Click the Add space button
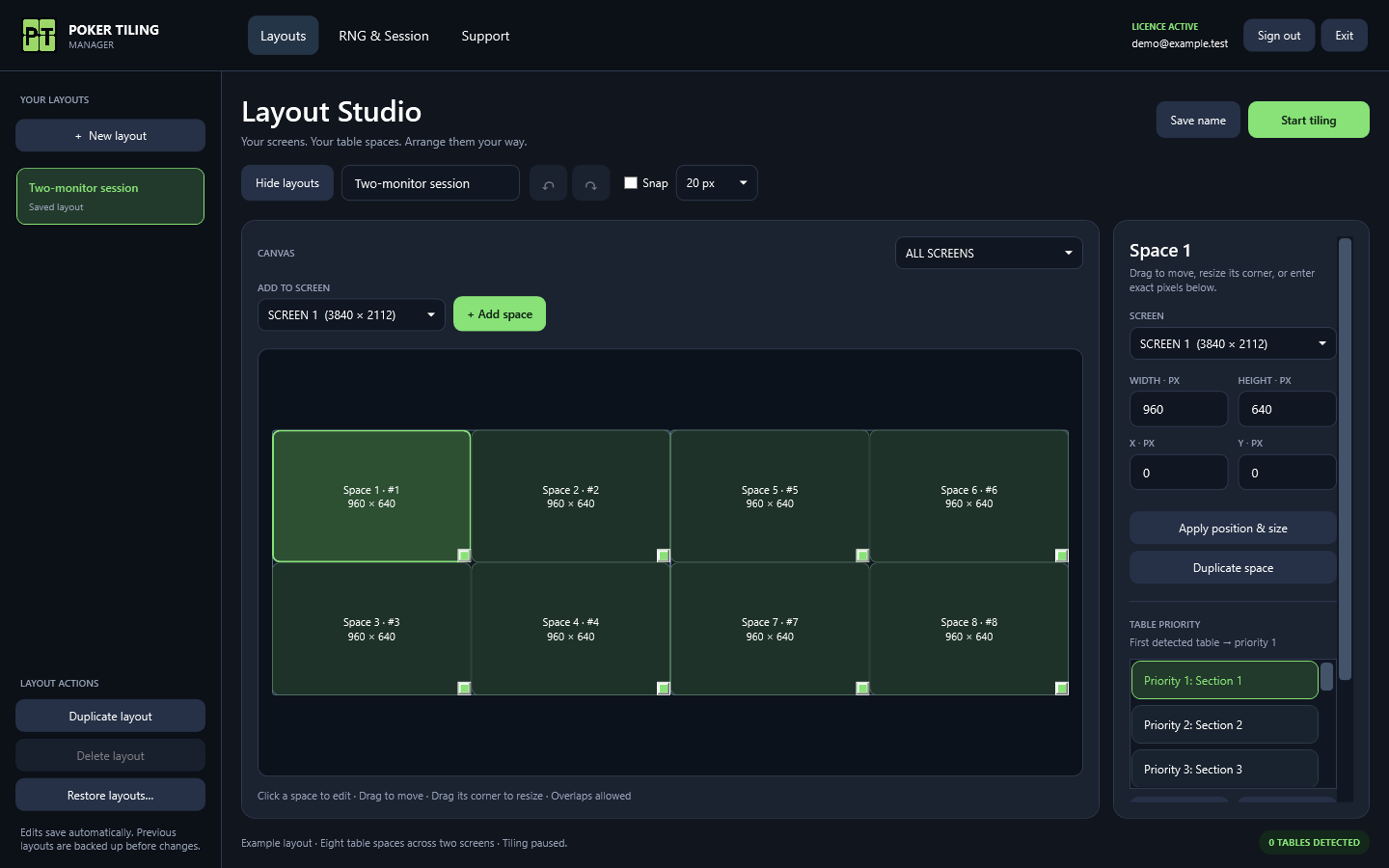This screenshot has width=1389, height=868. click(x=500, y=313)
